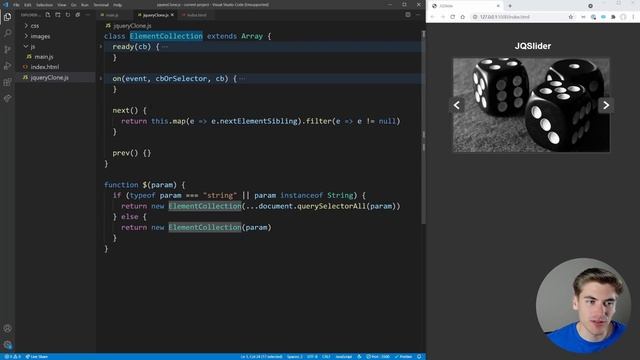Click the browser back arrow

point(433,17)
